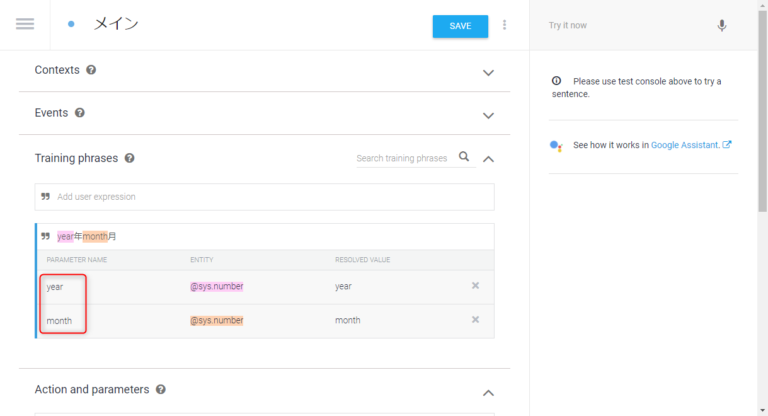
Task: Click the help icon beside Training phrases
Action: click(129, 158)
